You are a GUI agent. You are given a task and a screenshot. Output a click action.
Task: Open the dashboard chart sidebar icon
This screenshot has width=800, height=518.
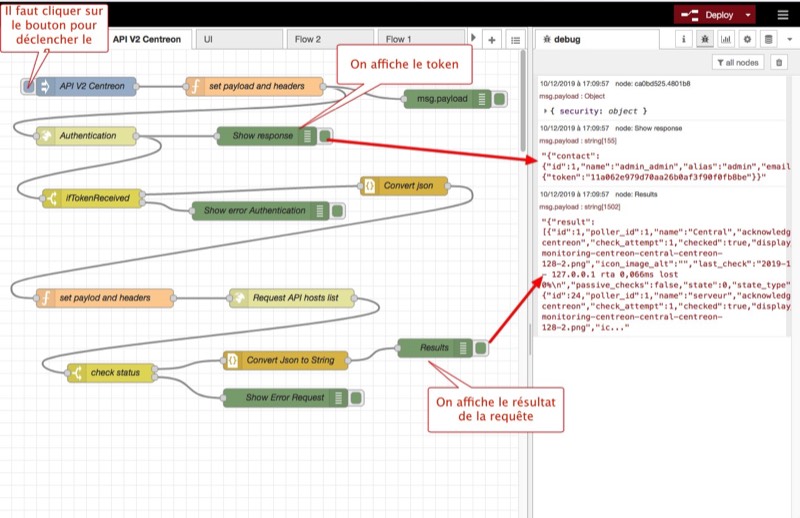pyautogui.click(x=726, y=38)
